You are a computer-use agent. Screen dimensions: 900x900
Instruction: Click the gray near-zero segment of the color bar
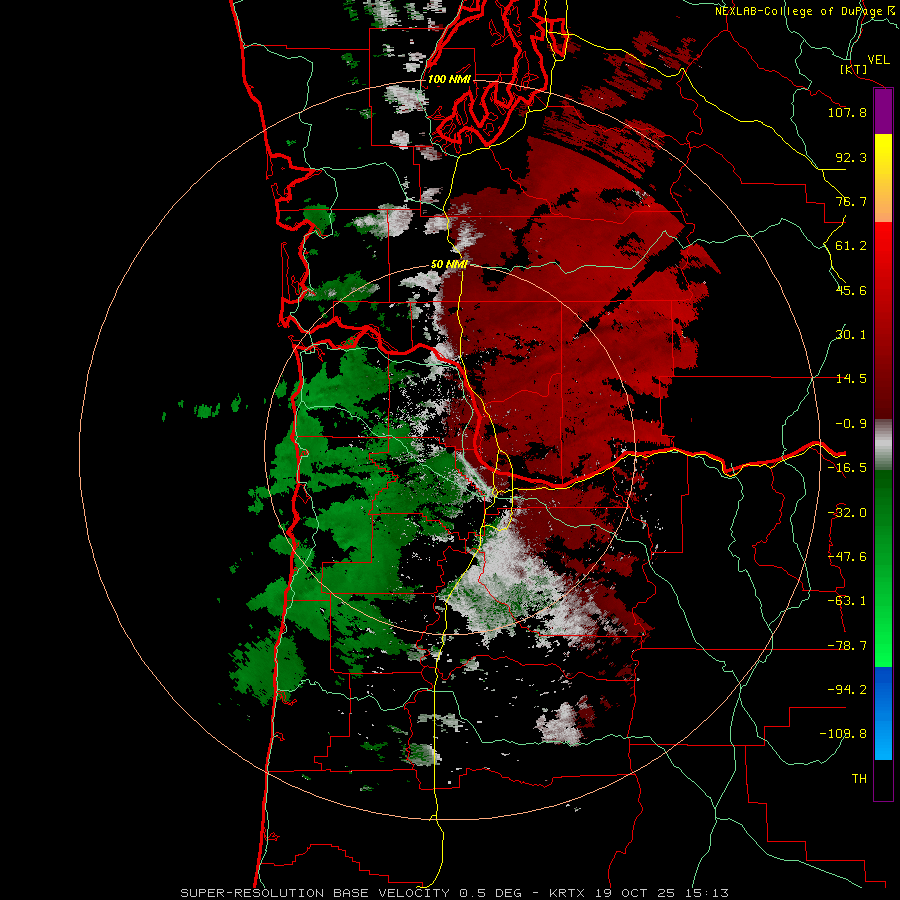[883, 445]
